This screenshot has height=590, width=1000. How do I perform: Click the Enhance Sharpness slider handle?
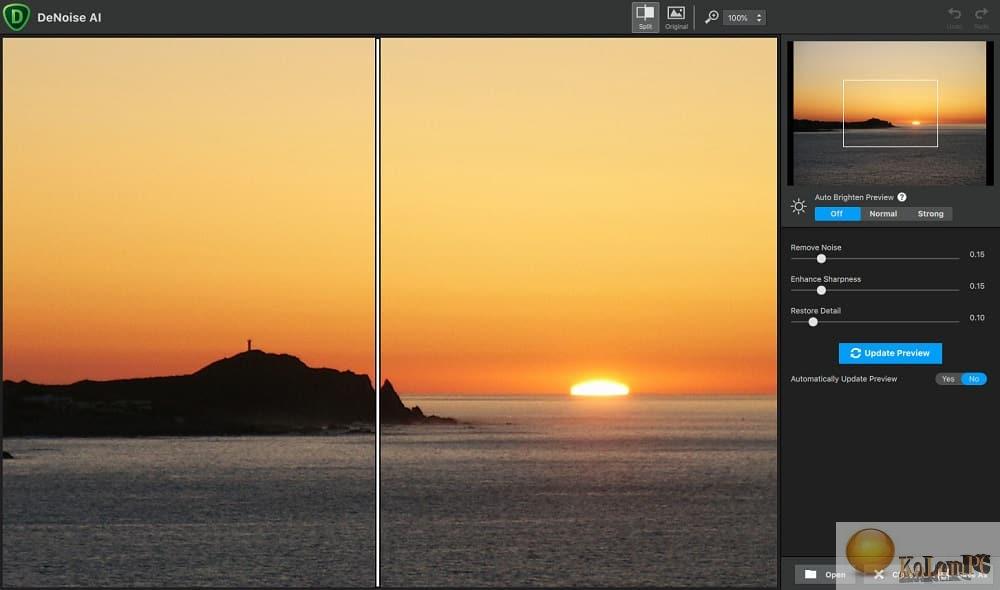(821, 290)
